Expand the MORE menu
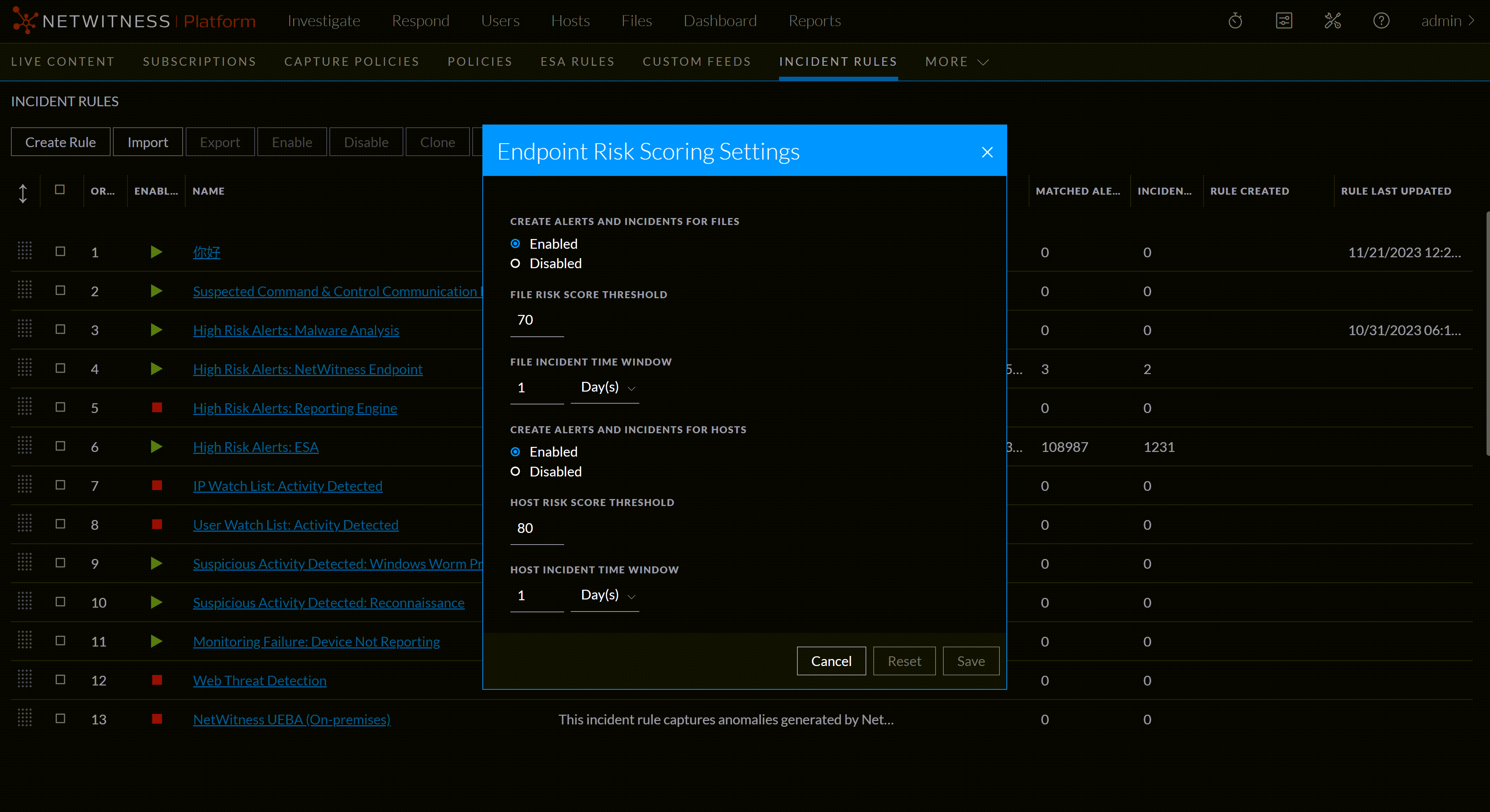 pyautogui.click(x=956, y=62)
